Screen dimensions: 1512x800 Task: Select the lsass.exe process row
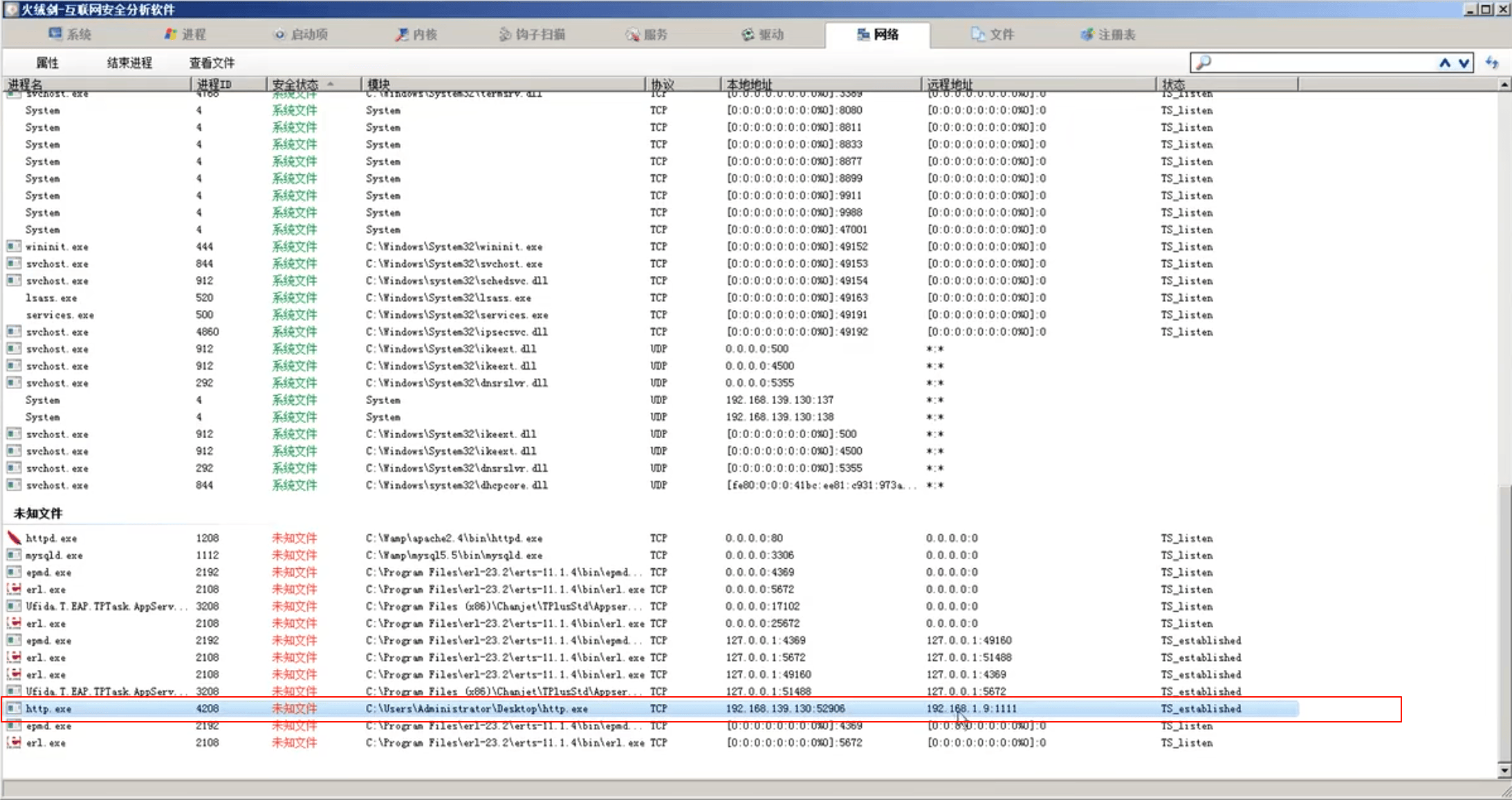(650, 298)
